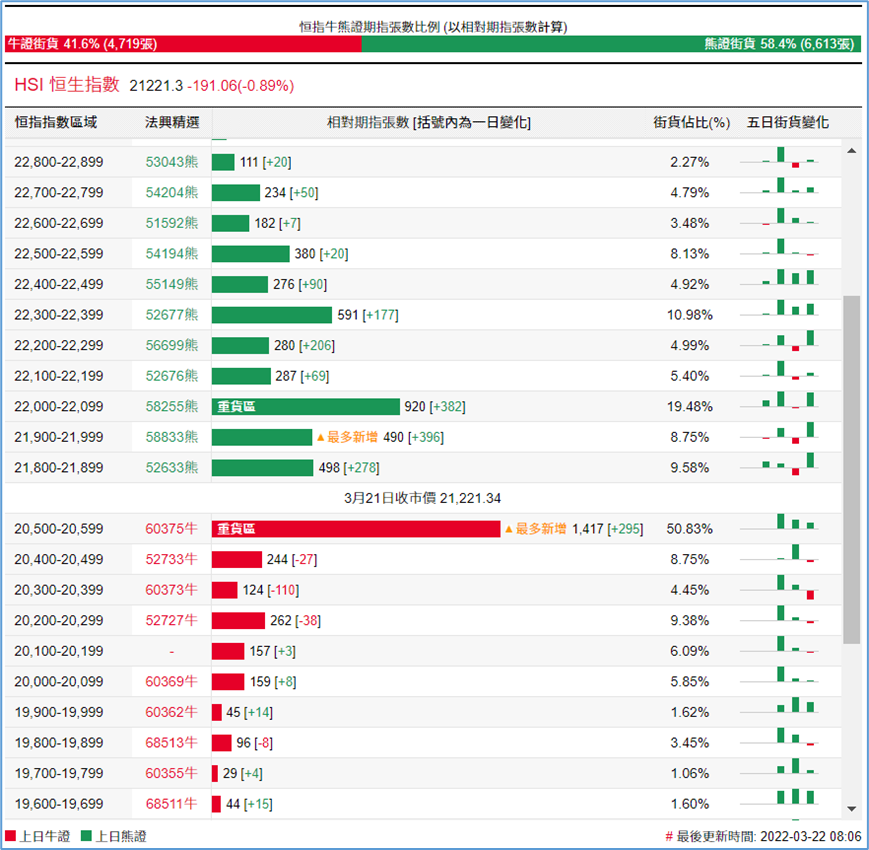Click the 街貨佔比(%) column header
869x850 pixels.
691,122
